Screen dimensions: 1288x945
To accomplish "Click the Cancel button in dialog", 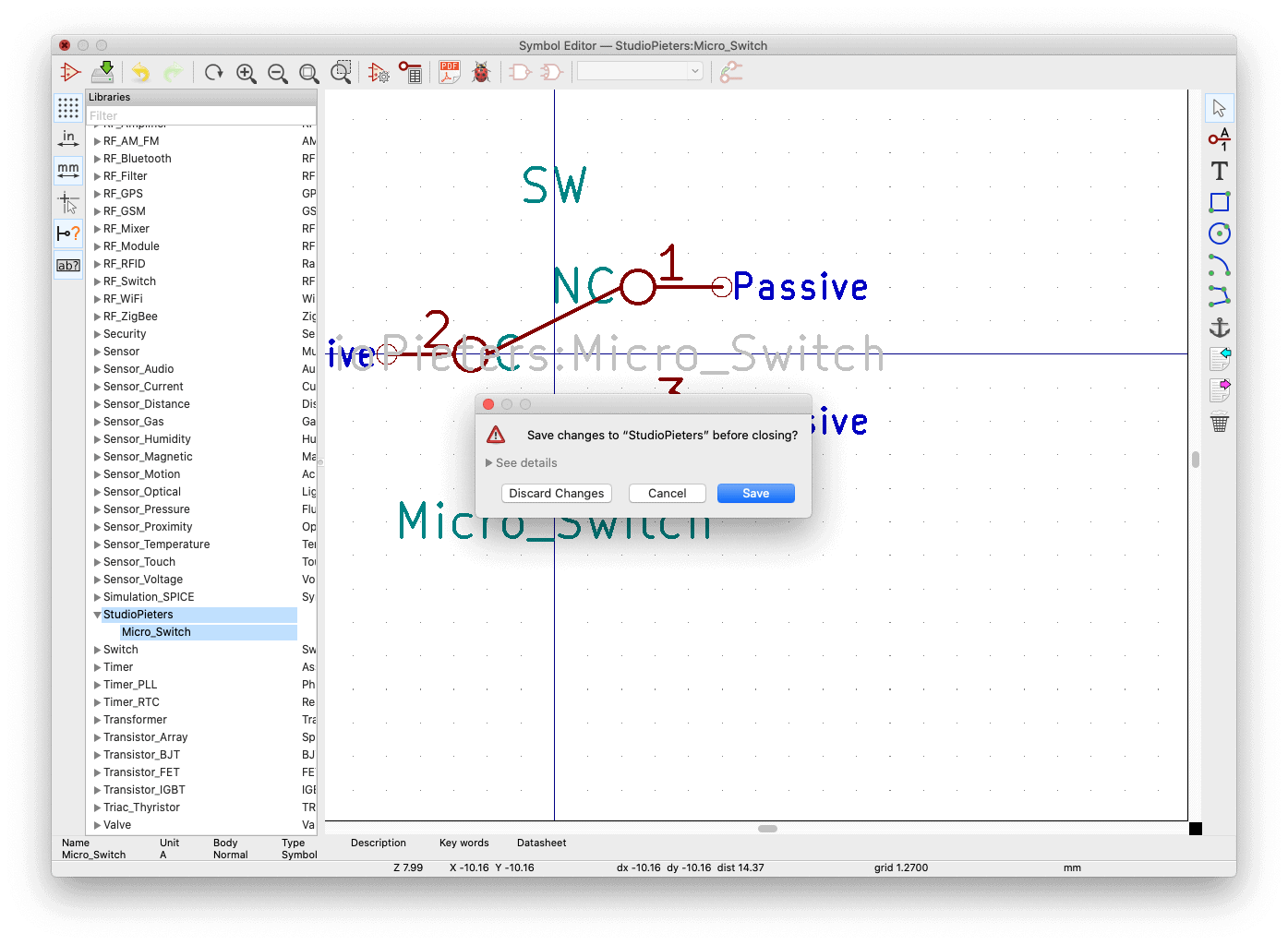I will 668,494.
